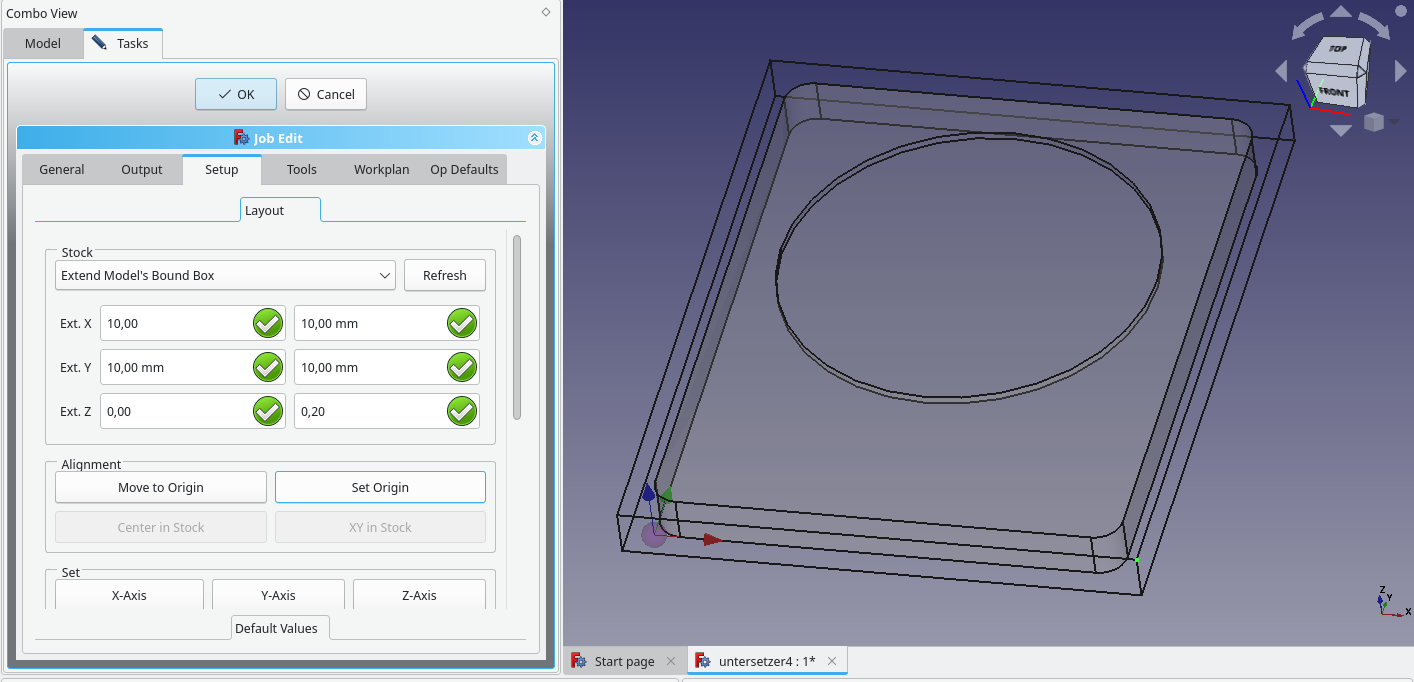Click the second Ext. X input field

click(368, 324)
